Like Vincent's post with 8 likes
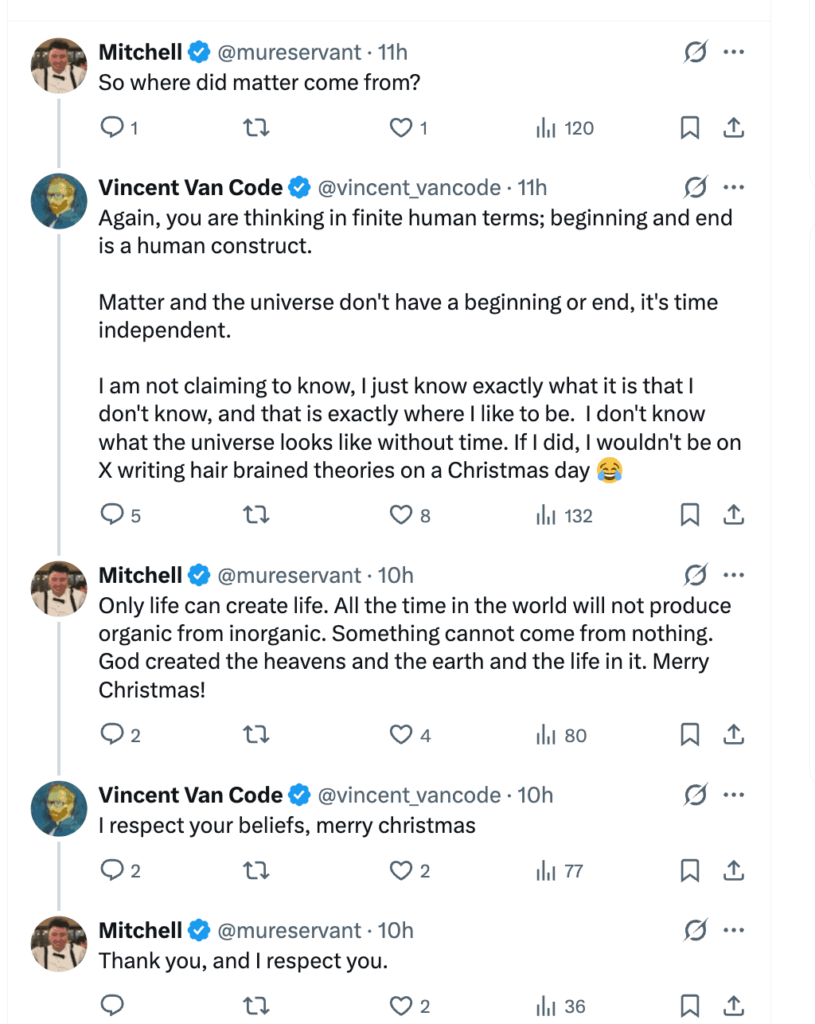This screenshot has width=815, height=1024. tap(401, 516)
